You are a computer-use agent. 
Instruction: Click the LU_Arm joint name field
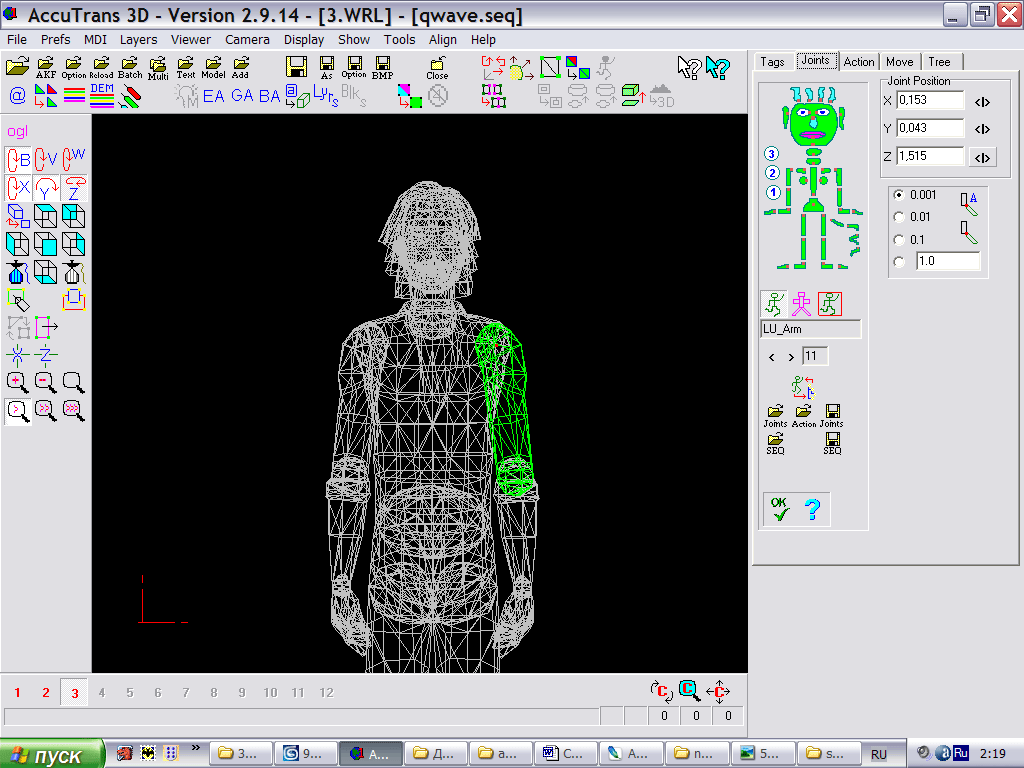click(810, 329)
